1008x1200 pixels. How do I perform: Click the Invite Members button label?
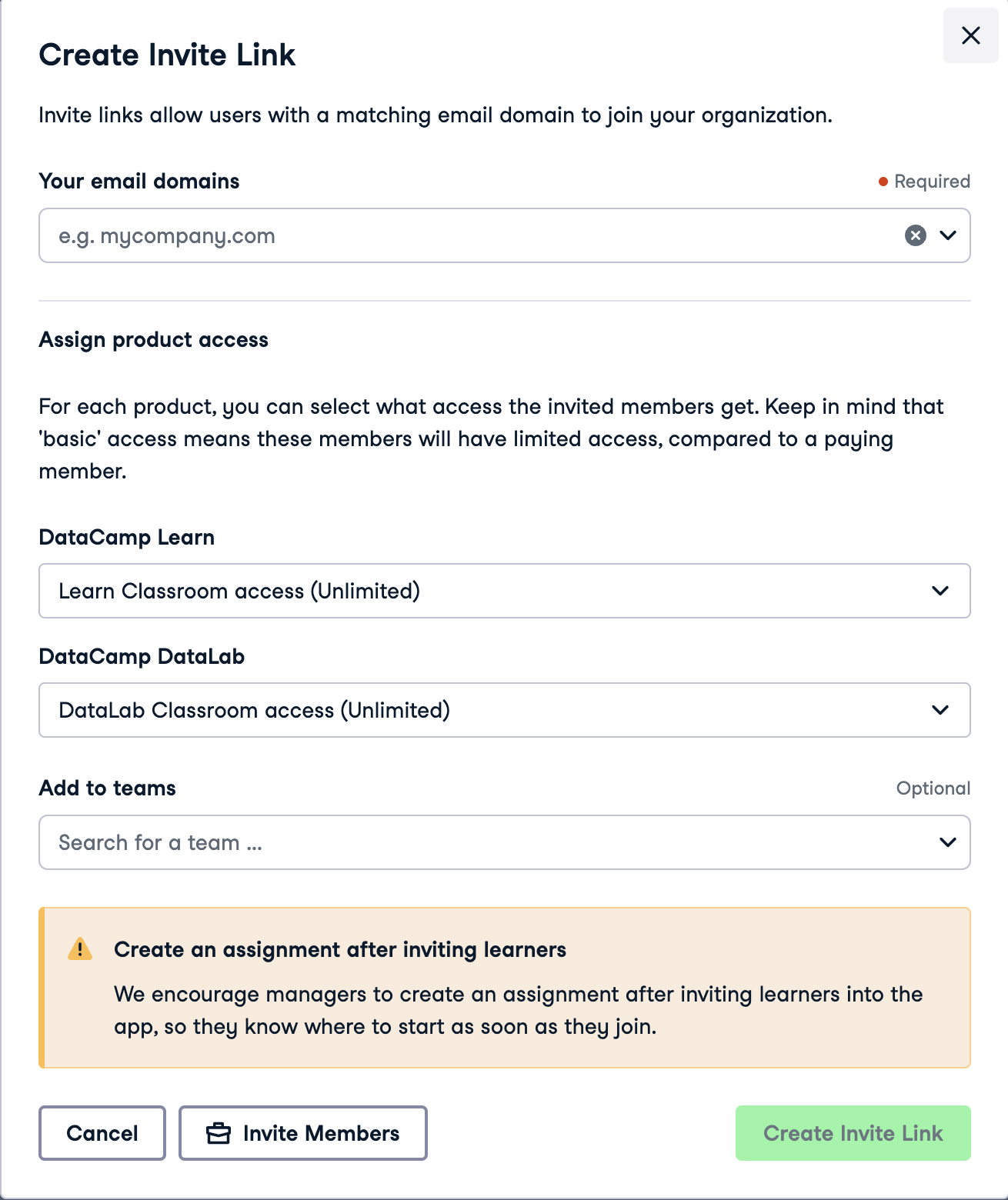[x=321, y=1133]
